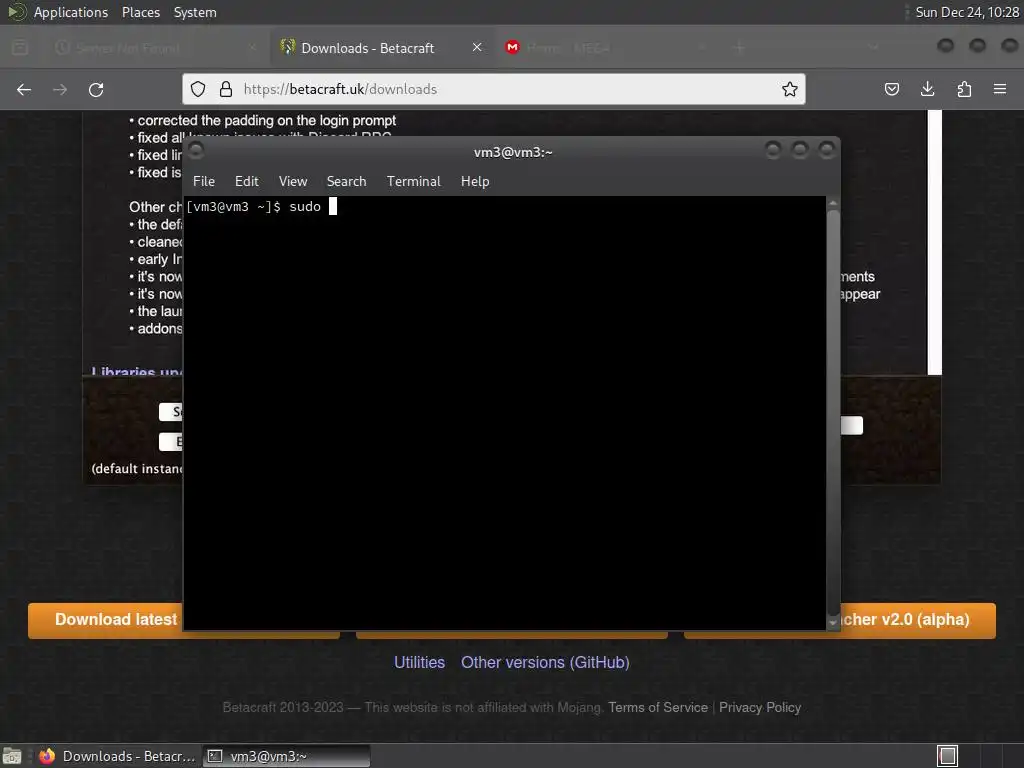Image resolution: width=1024 pixels, height=768 pixels.
Task: Open the terminal Terminal menu
Action: [413, 181]
